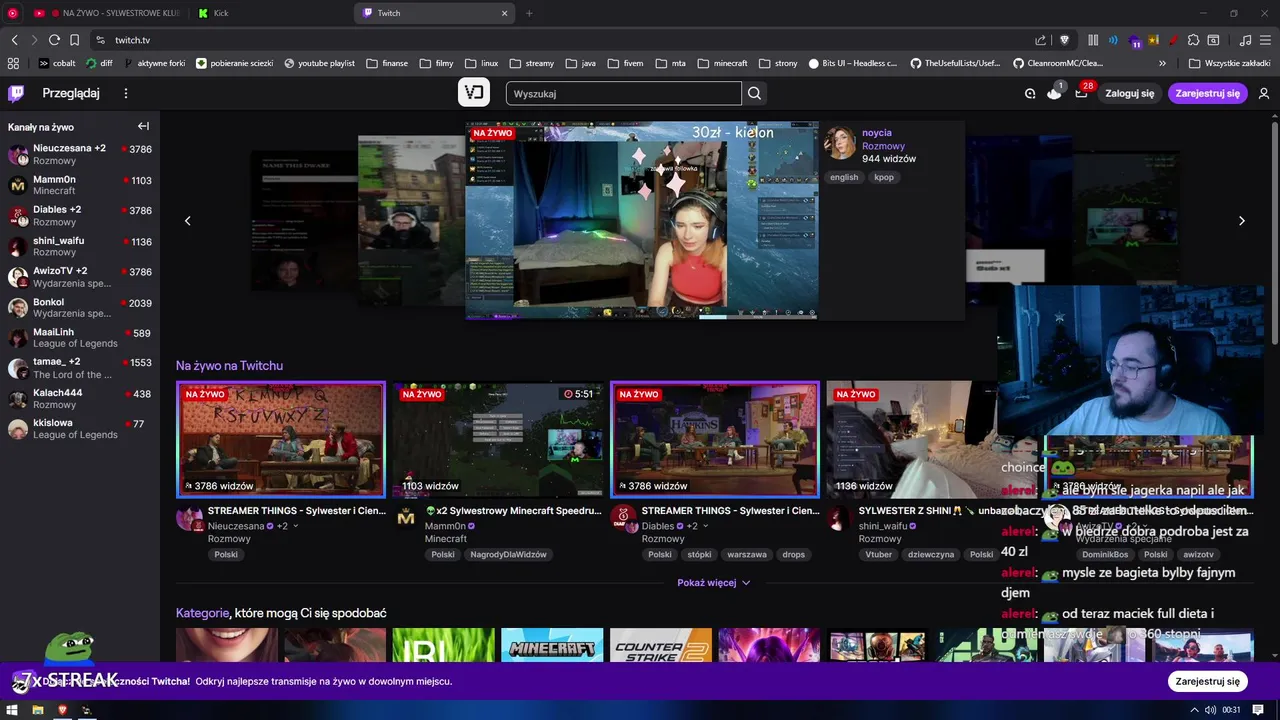The width and height of the screenshot is (1280, 720).
Task: Open Windows Start button
Action: click(12, 710)
